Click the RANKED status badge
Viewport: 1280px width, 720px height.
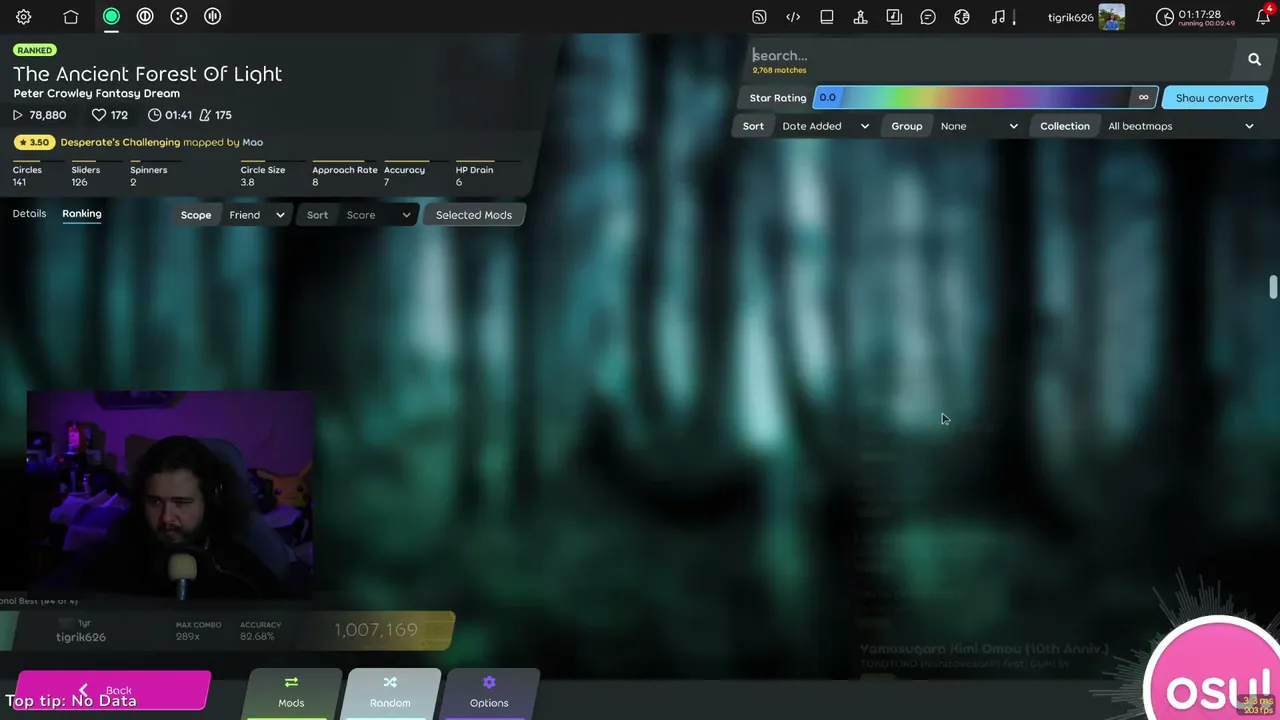click(35, 50)
